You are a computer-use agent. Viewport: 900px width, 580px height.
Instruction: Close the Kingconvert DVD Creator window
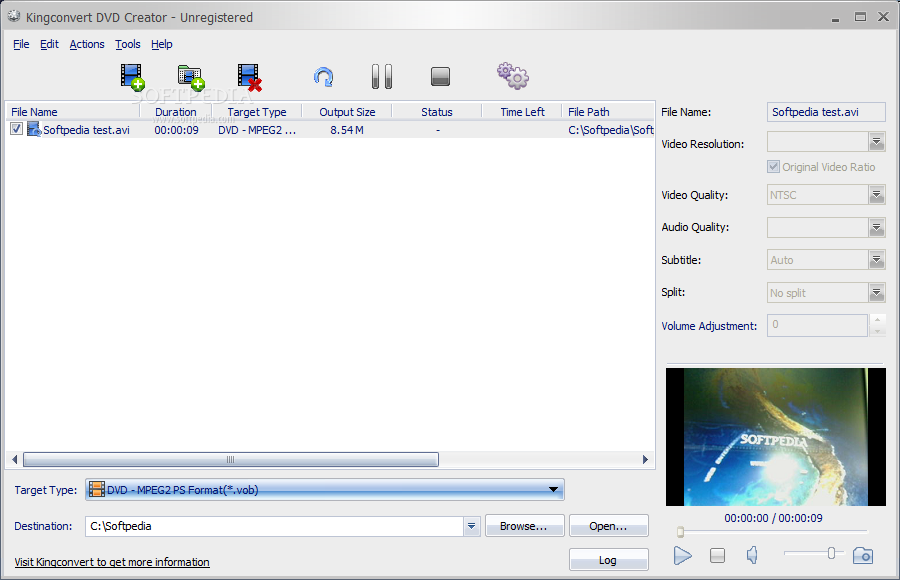883,17
